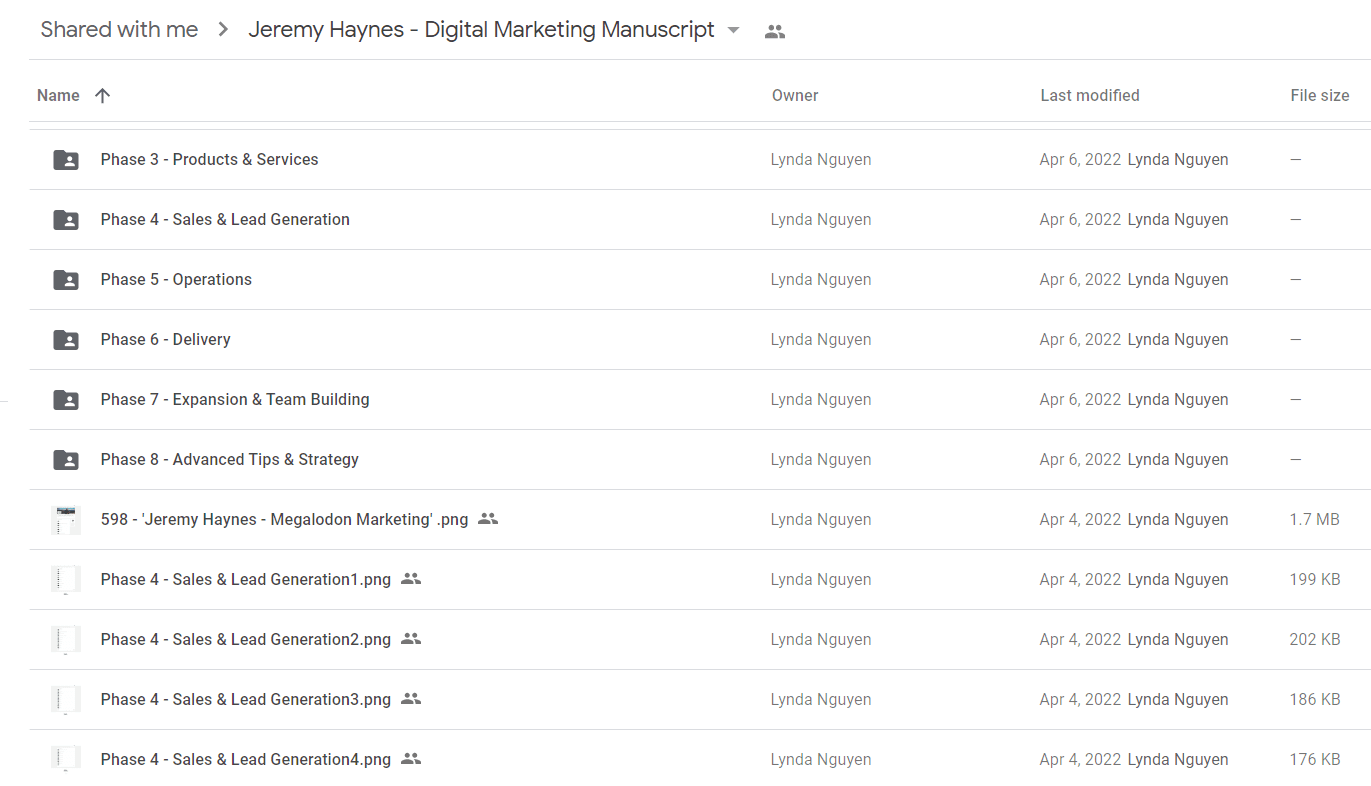This screenshot has width=1371, height=786.
Task: Select 'Phase 8 - Advanced Tips & Strategy' folder name
Action: (x=229, y=459)
